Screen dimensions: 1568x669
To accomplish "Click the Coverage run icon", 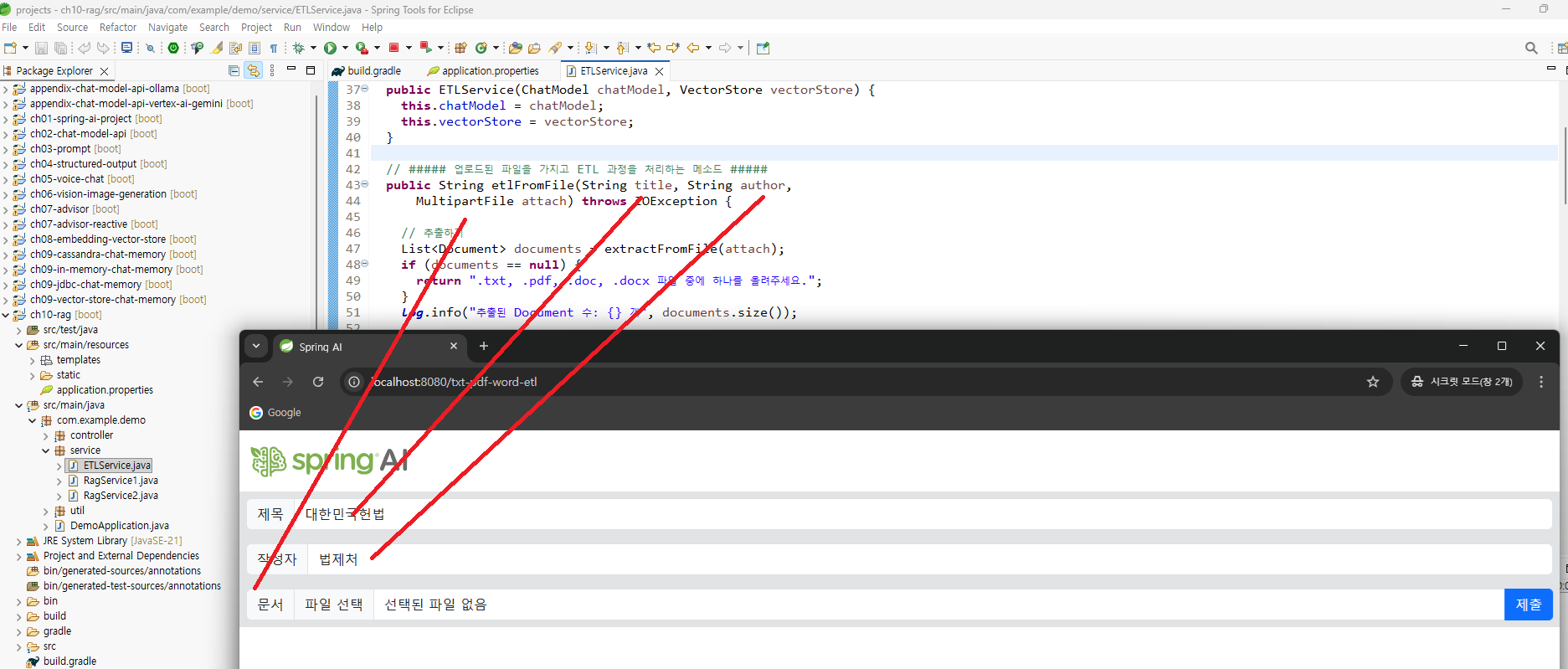I will 362,48.
